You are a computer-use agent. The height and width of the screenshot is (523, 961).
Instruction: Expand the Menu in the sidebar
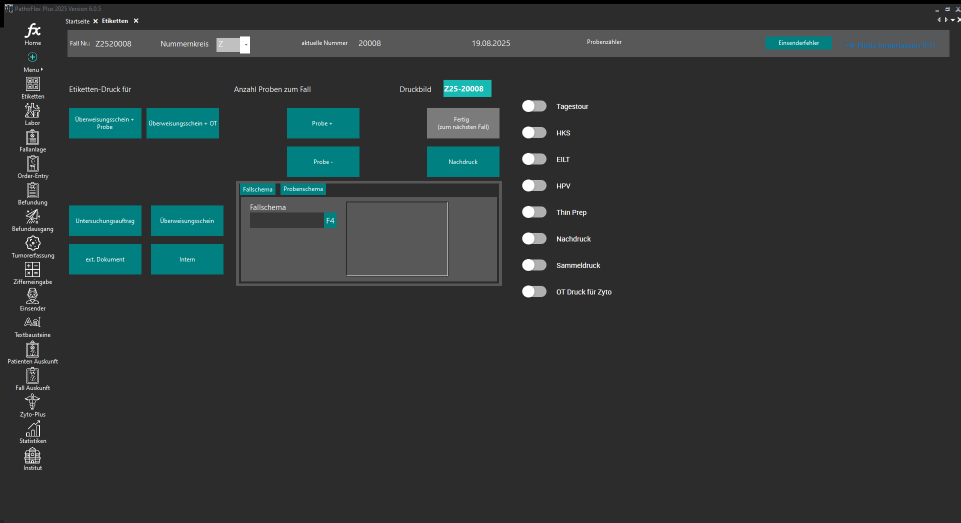coord(33,62)
